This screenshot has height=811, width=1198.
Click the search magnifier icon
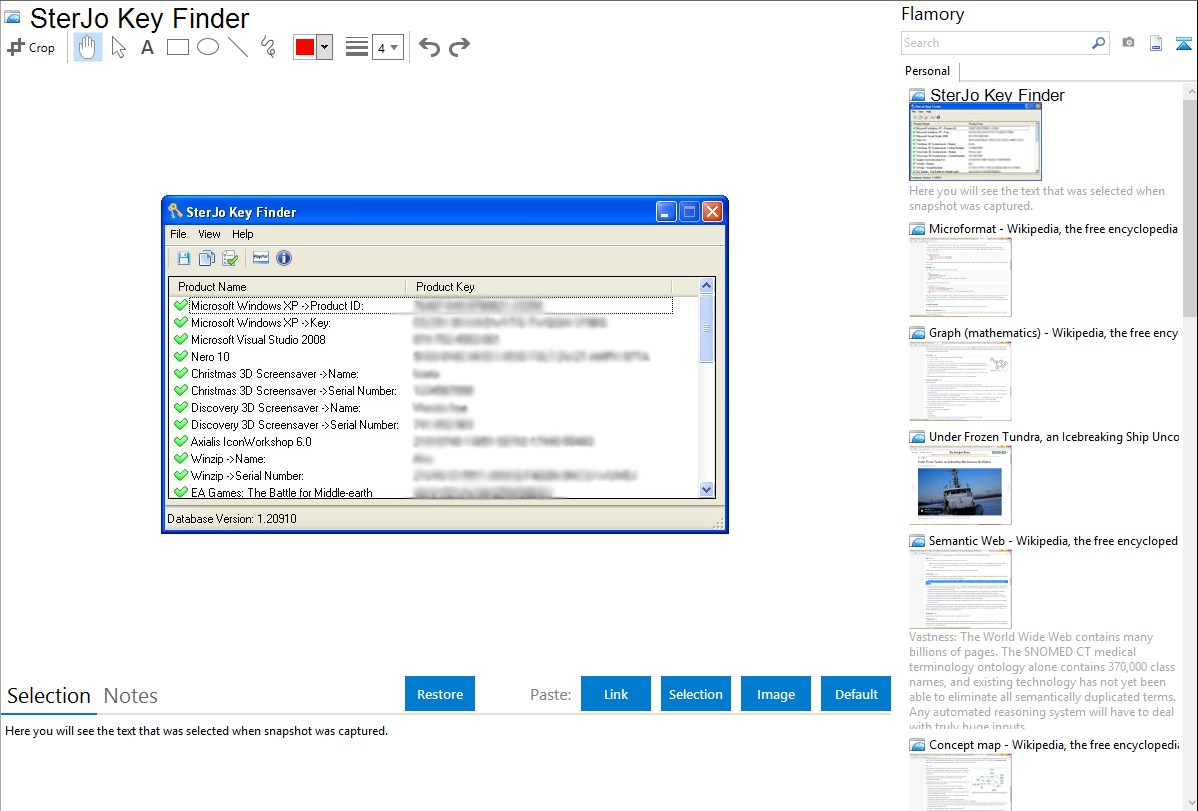click(1099, 43)
